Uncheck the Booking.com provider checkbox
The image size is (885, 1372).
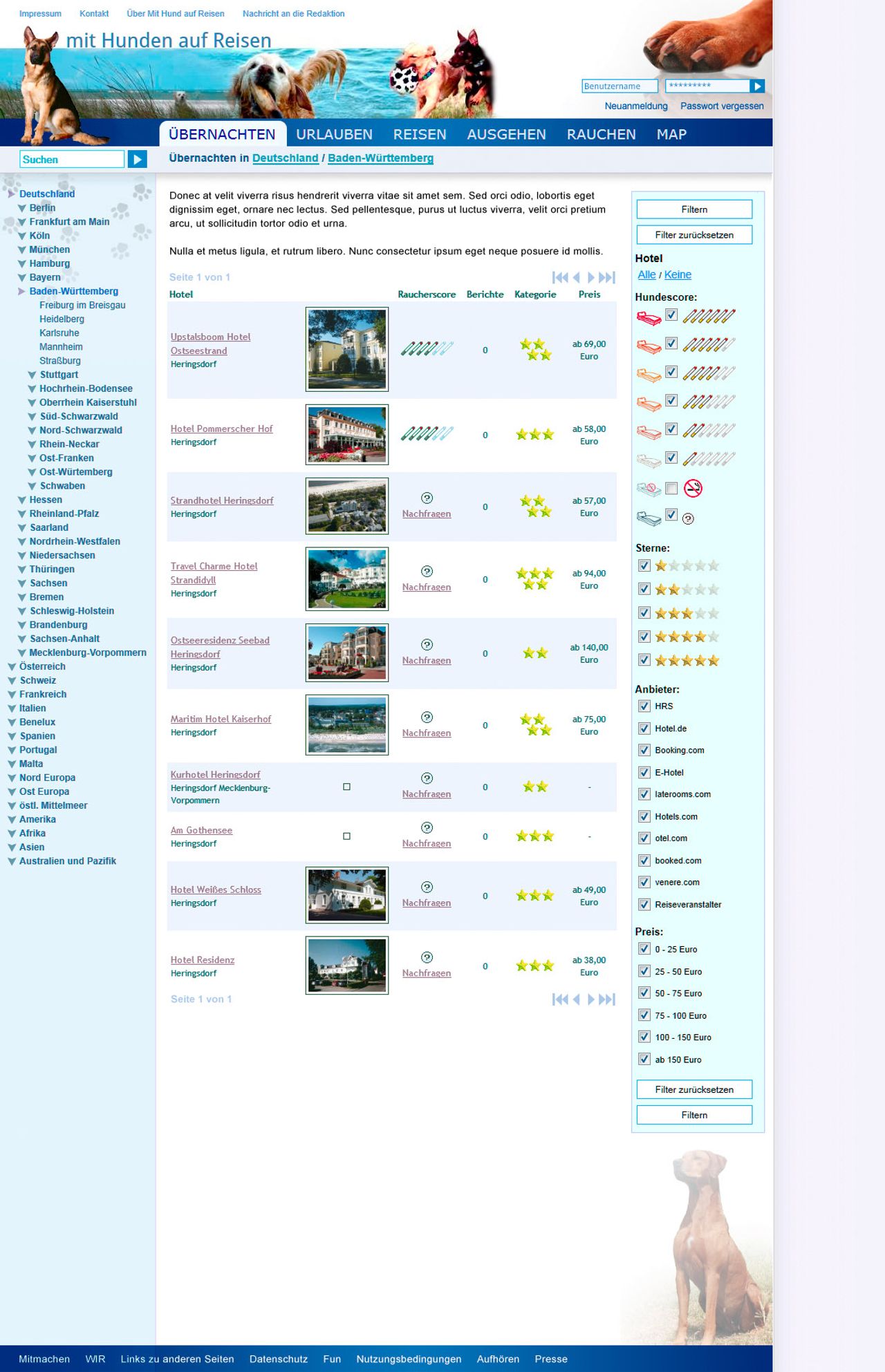pos(644,751)
